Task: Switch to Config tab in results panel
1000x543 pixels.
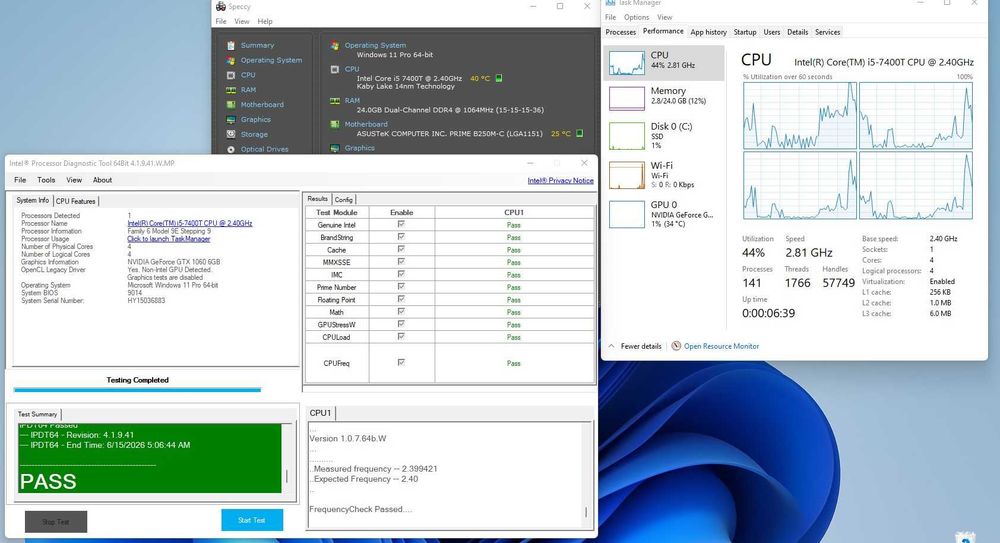Action: click(x=343, y=200)
